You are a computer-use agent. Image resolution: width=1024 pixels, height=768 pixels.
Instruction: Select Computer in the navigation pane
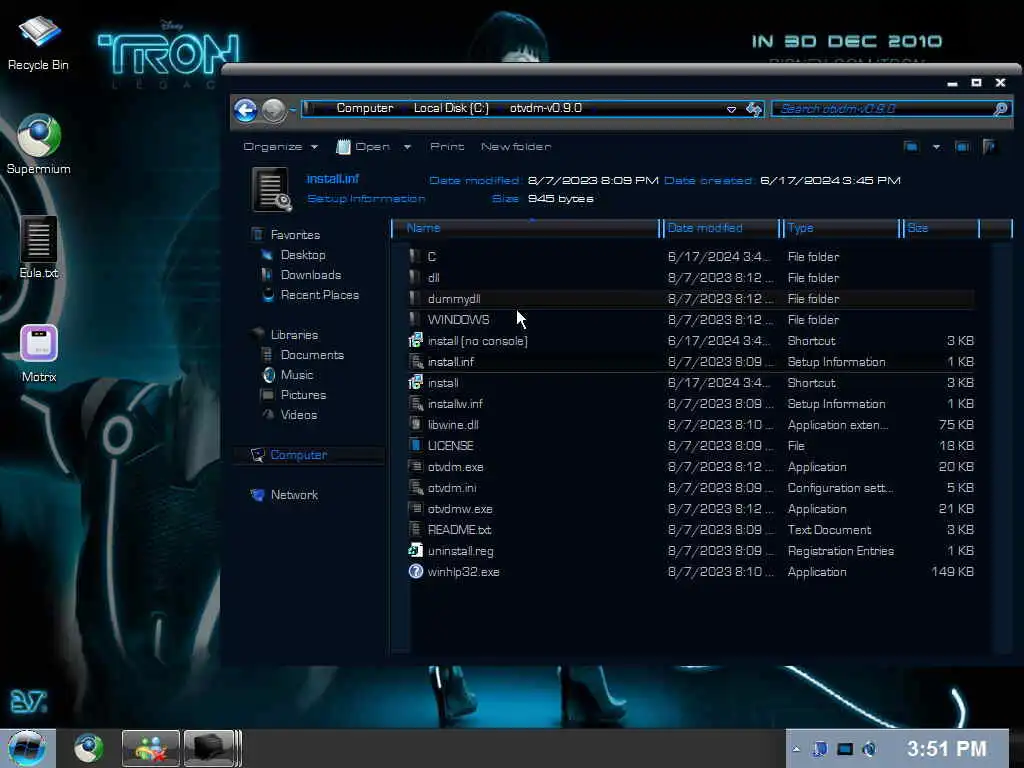coord(308,455)
